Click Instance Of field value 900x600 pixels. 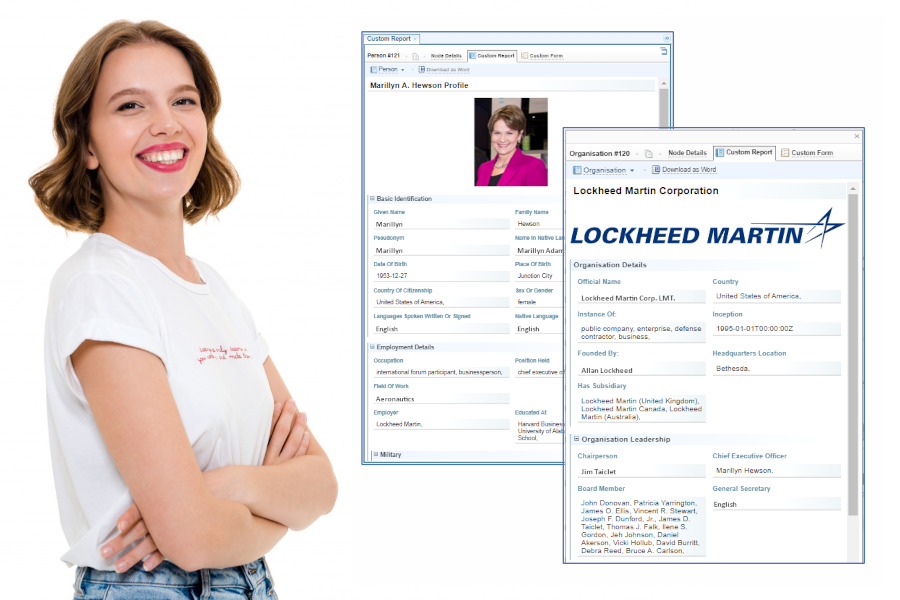(642, 332)
